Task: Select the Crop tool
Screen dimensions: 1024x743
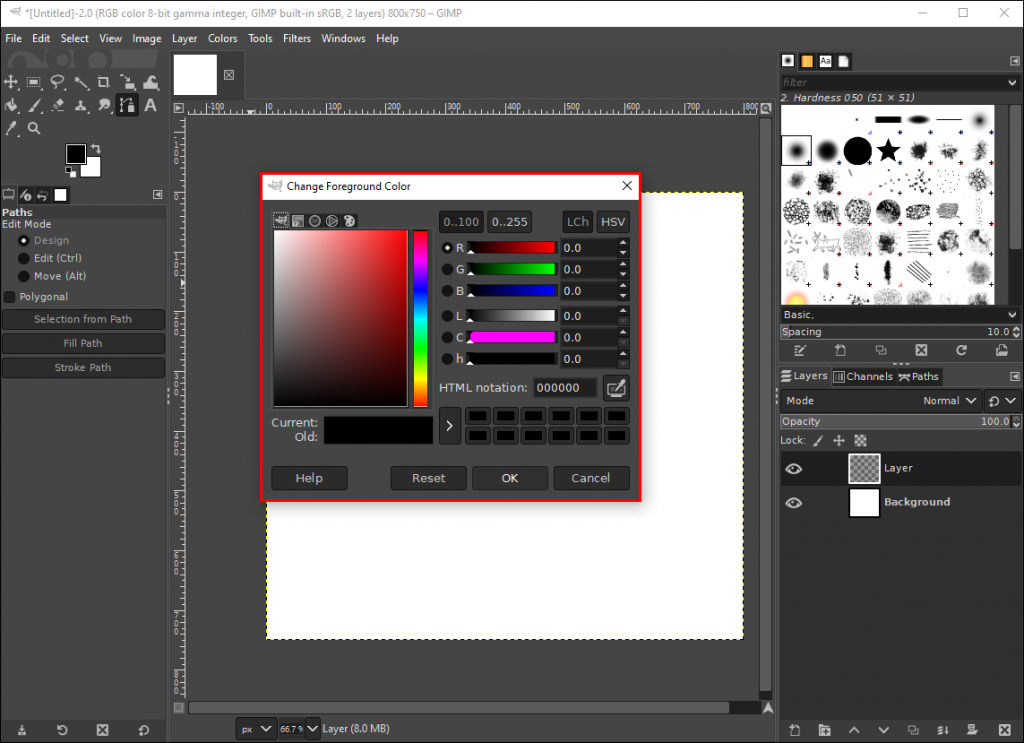Action: click(x=104, y=82)
